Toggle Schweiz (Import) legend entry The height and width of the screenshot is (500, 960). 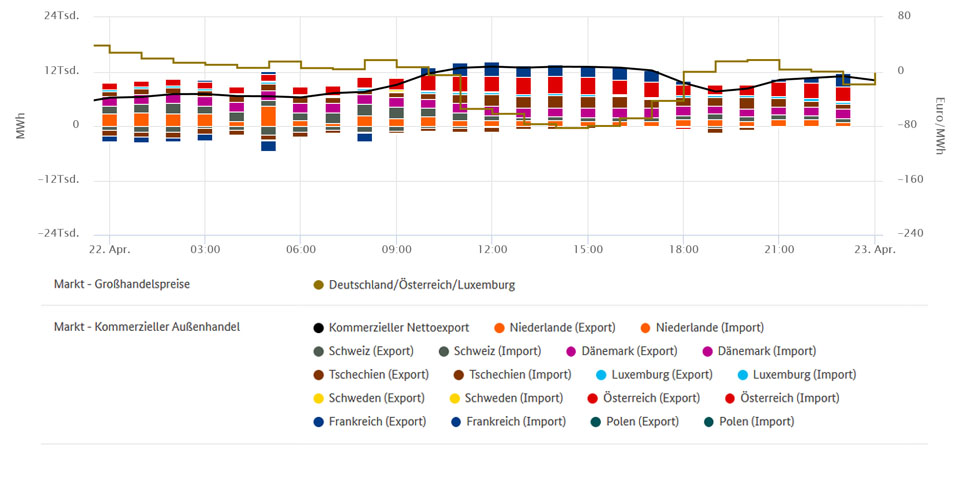pyautogui.click(x=490, y=351)
